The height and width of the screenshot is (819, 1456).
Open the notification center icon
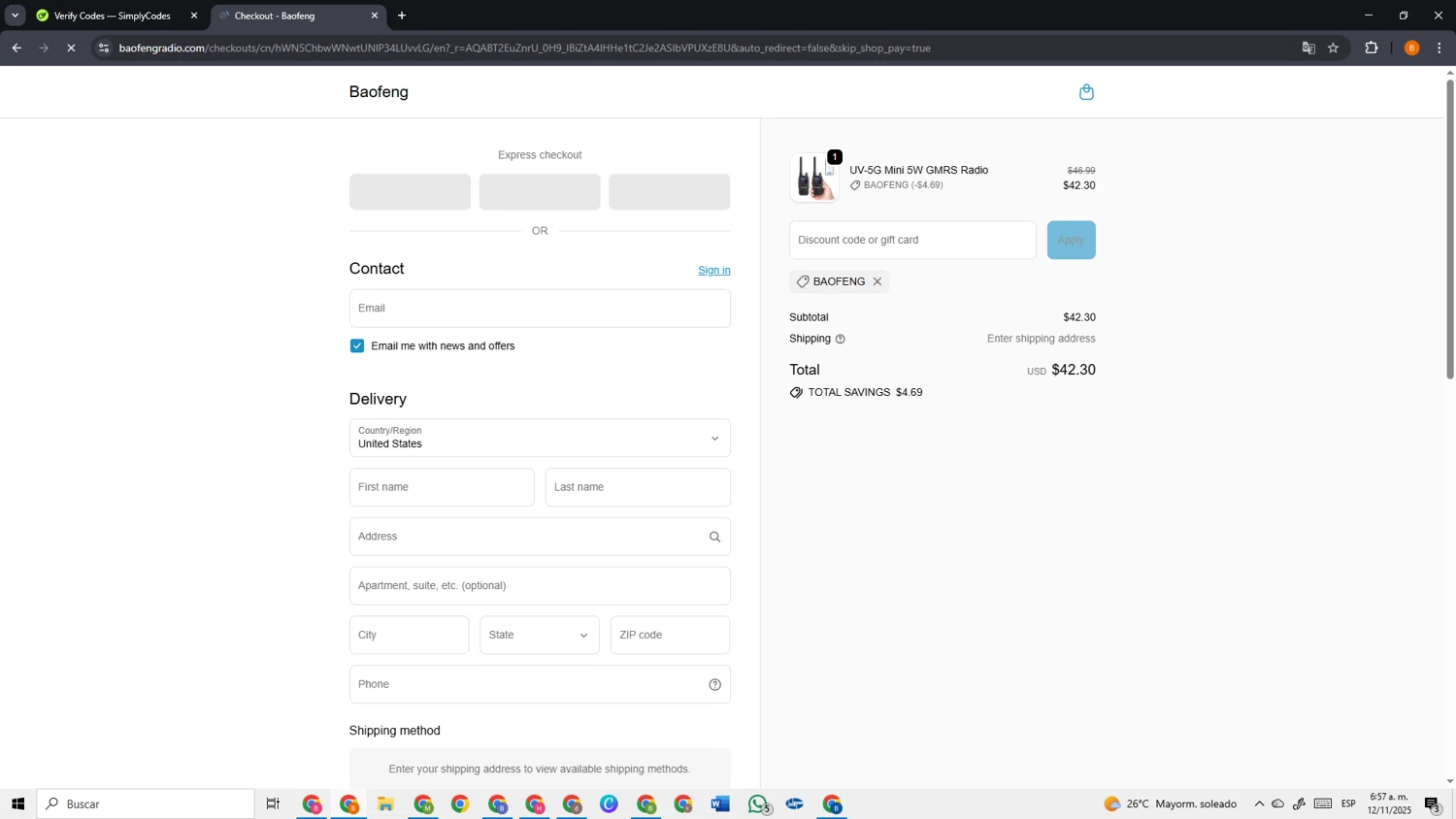click(x=1433, y=804)
